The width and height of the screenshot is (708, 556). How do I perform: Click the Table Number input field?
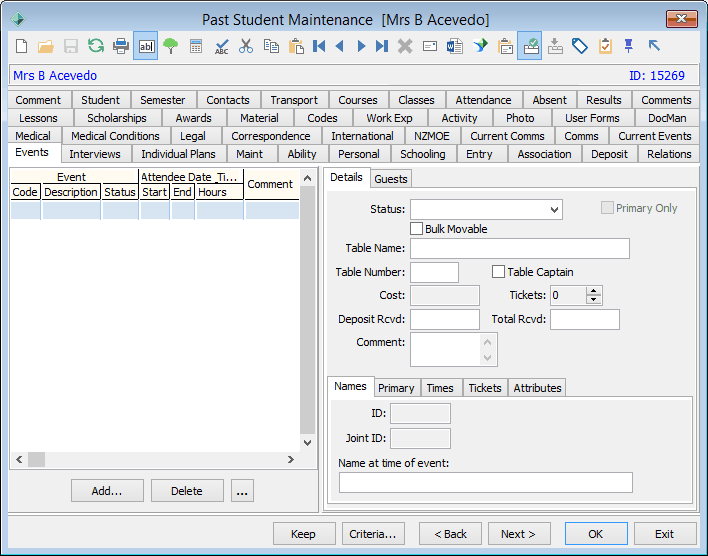[x=434, y=272]
